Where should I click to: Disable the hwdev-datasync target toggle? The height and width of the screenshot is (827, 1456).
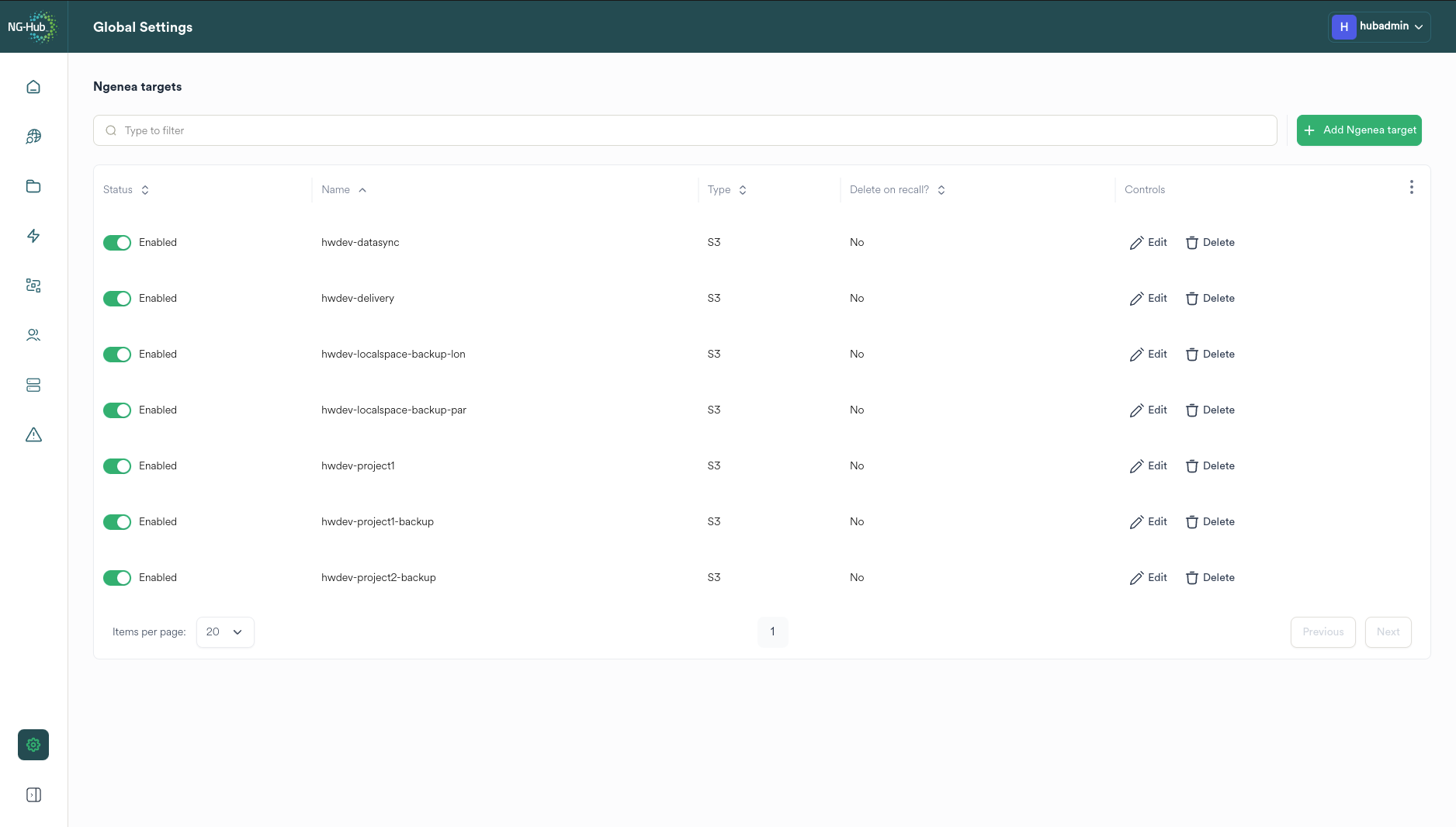(117, 242)
